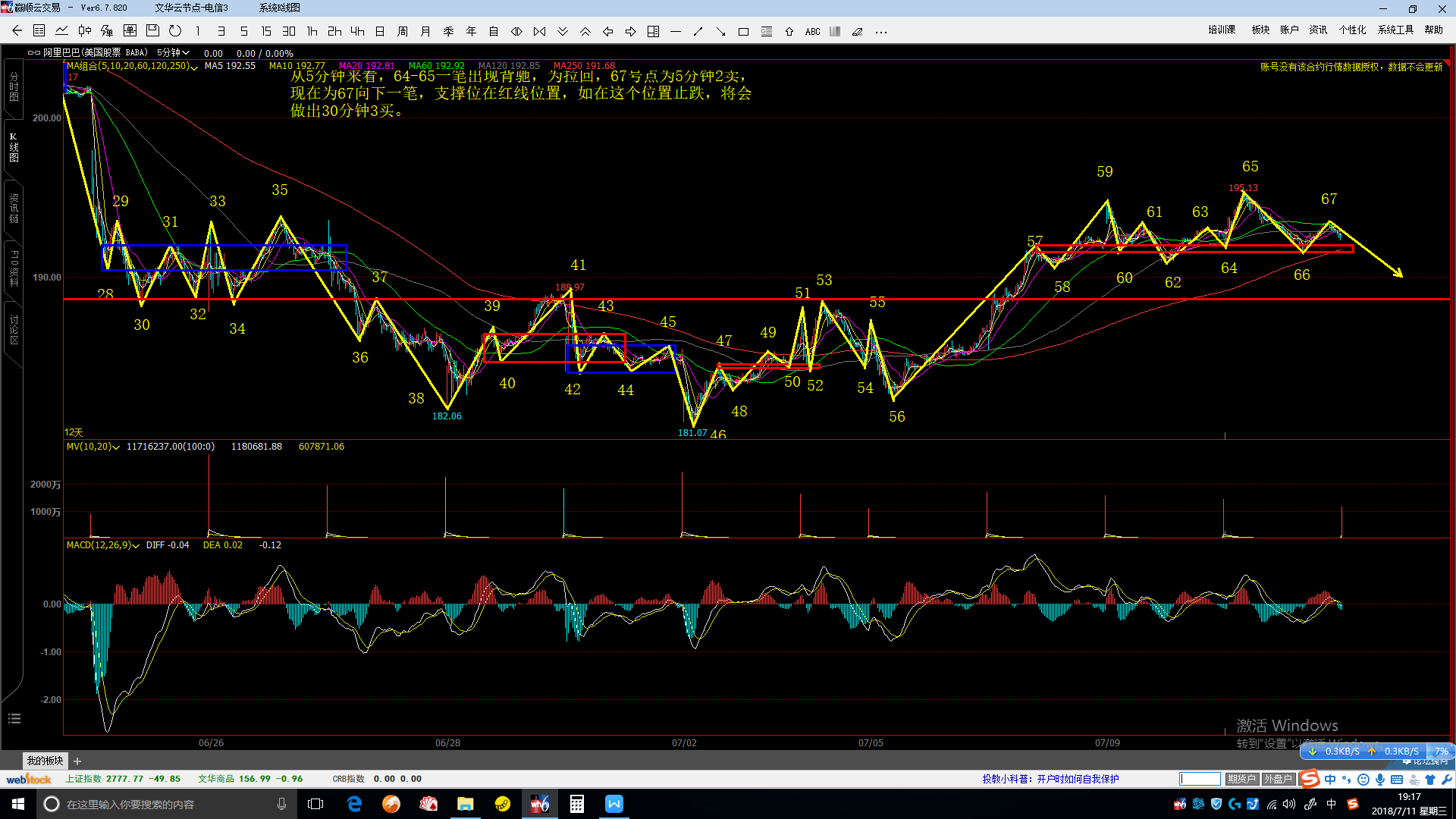The width and height of the screenshot is (1456, 819).
Task: Switch to 分时图 side tab
Action: 14,86
